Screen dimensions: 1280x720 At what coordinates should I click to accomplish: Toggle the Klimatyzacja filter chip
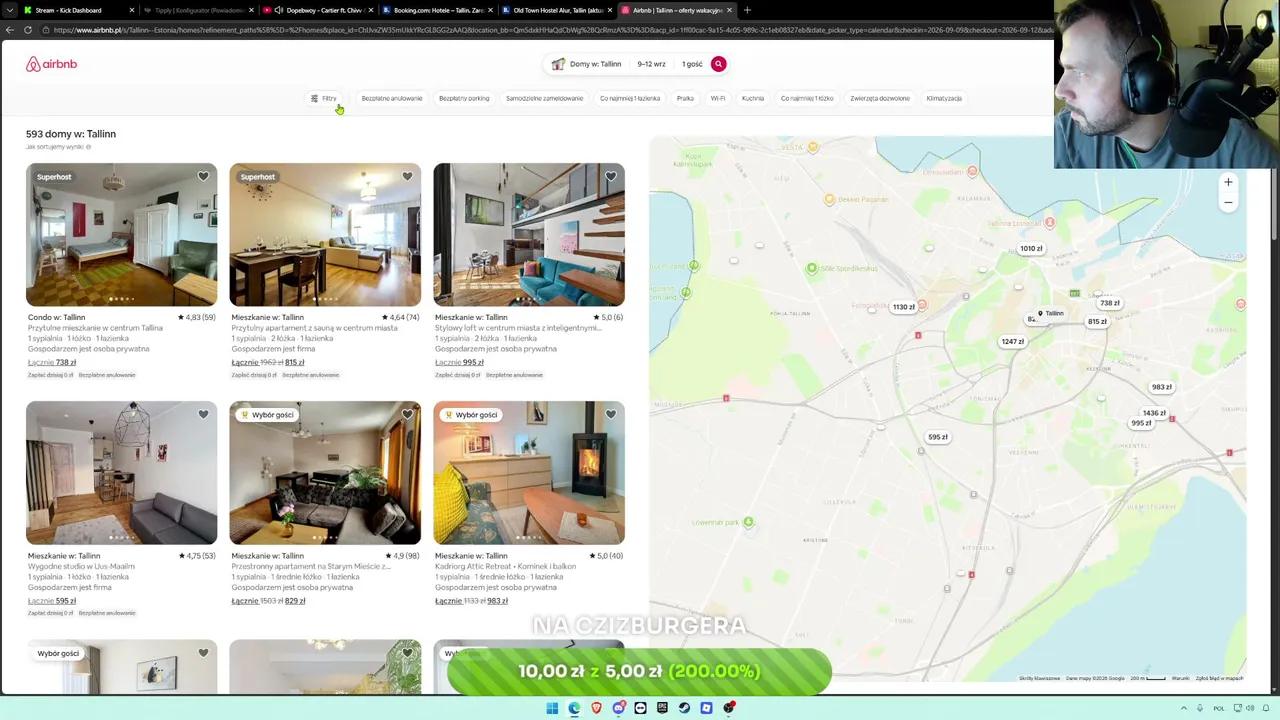pyautogui.click(x=944, y=98)
